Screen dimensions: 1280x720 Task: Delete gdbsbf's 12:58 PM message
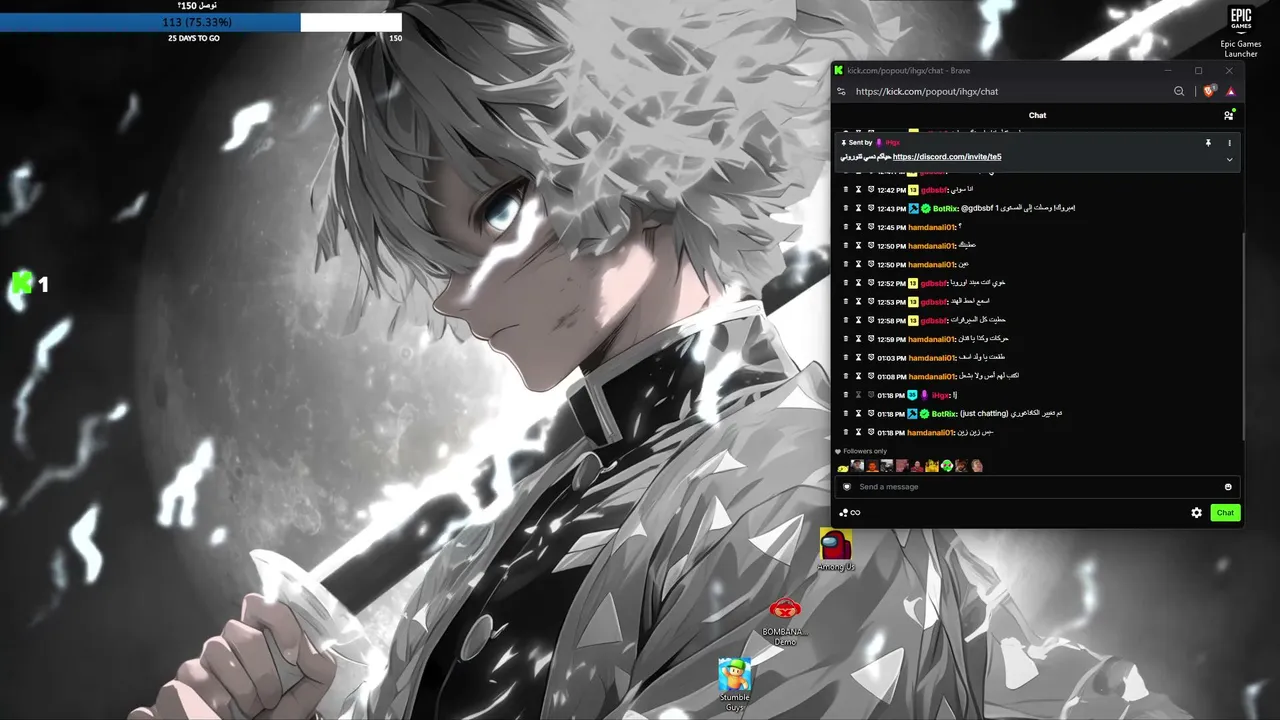pos(846,320)
